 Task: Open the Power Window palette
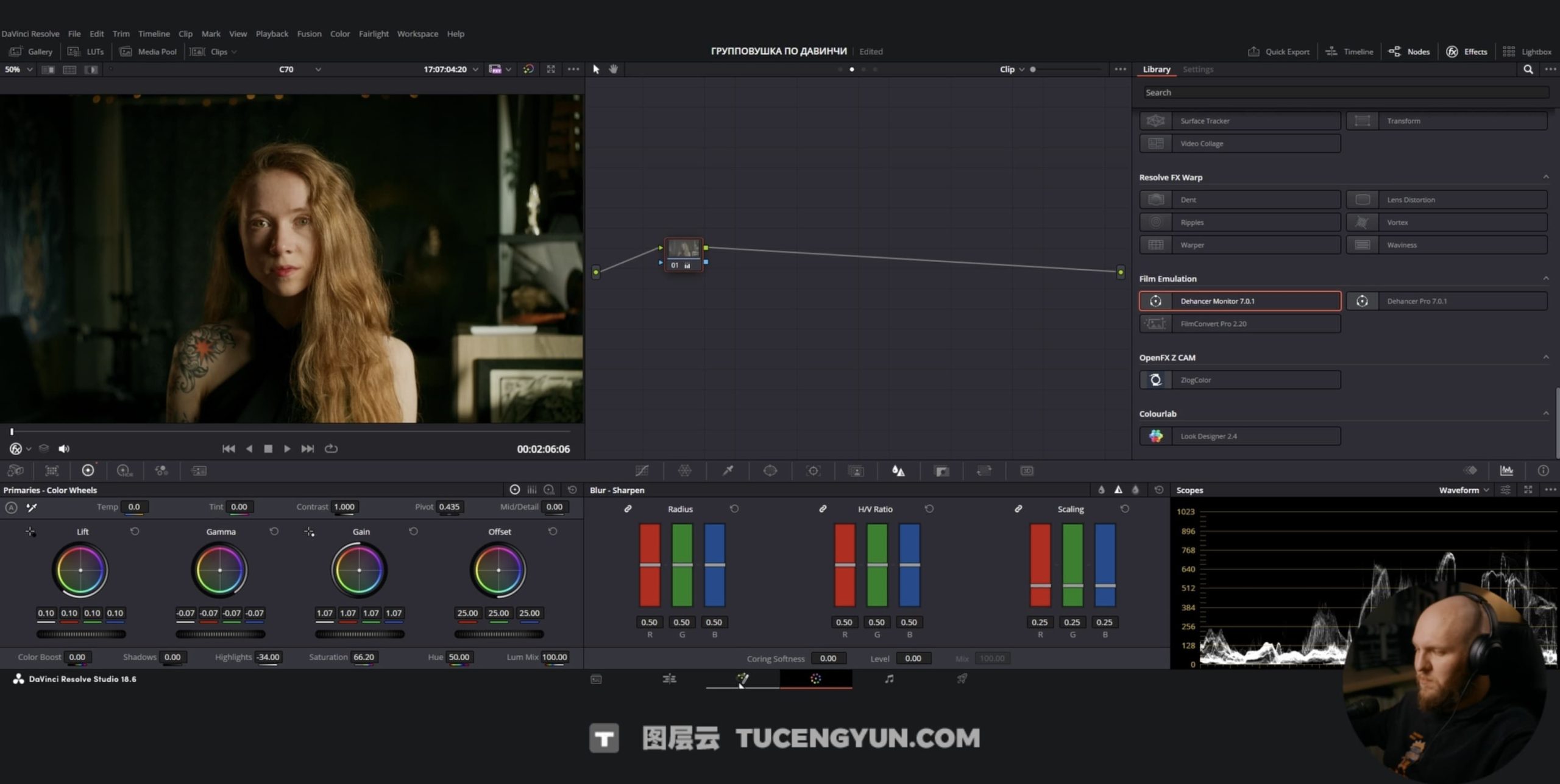coord(770,470)
